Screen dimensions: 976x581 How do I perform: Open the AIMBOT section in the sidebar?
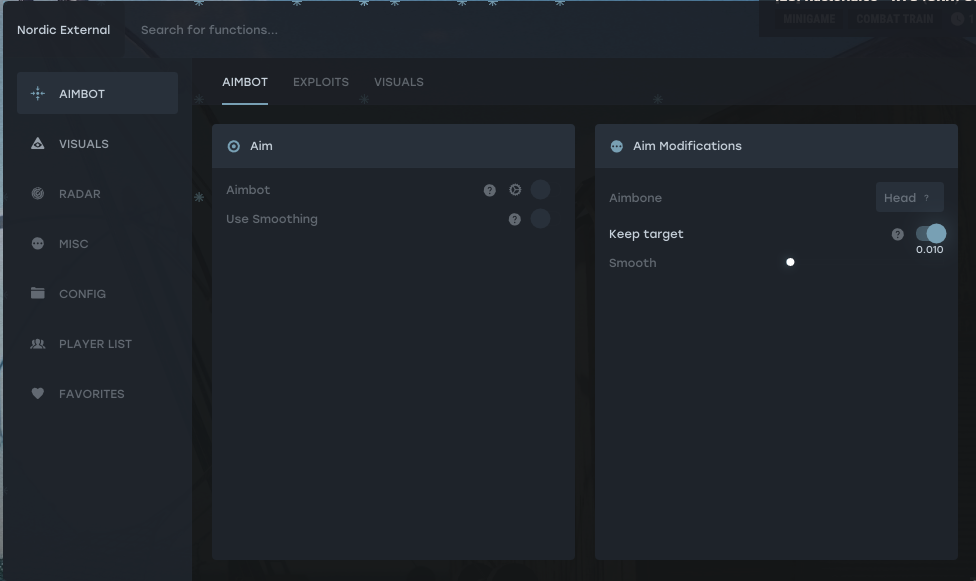tap(97, 93)
